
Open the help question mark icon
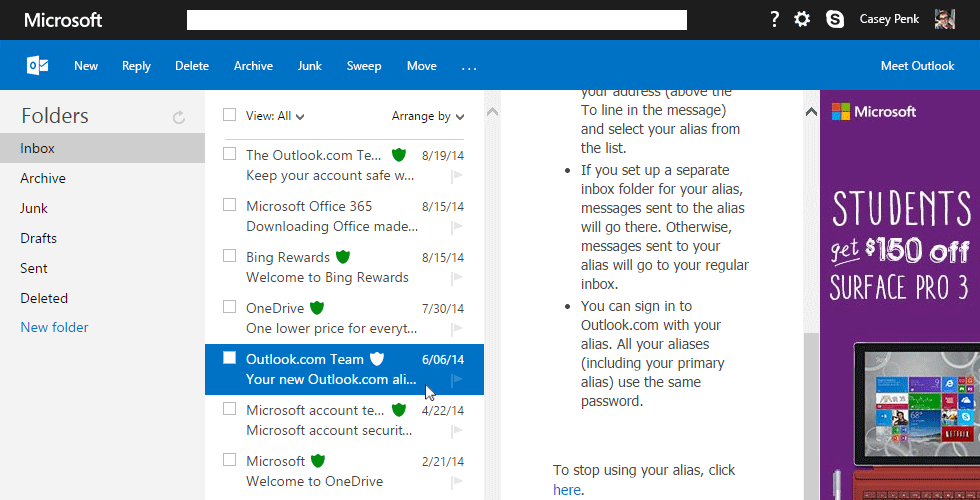coord(774,19)
